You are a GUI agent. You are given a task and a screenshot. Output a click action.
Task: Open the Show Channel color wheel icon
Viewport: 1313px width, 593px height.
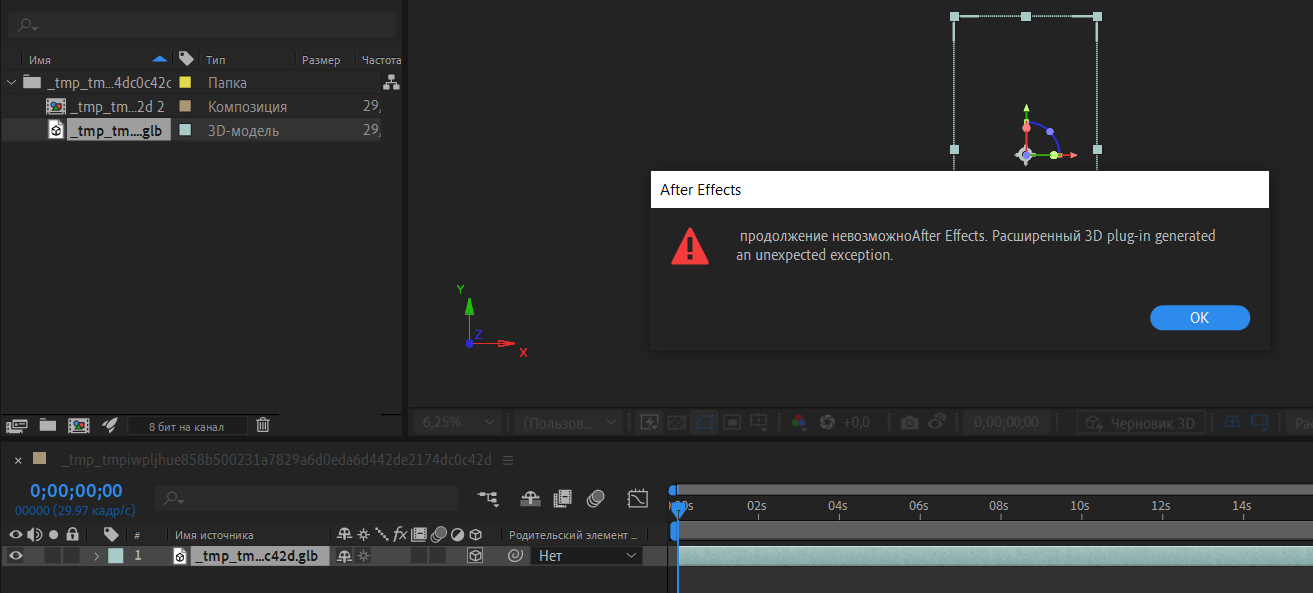(798, 422)
